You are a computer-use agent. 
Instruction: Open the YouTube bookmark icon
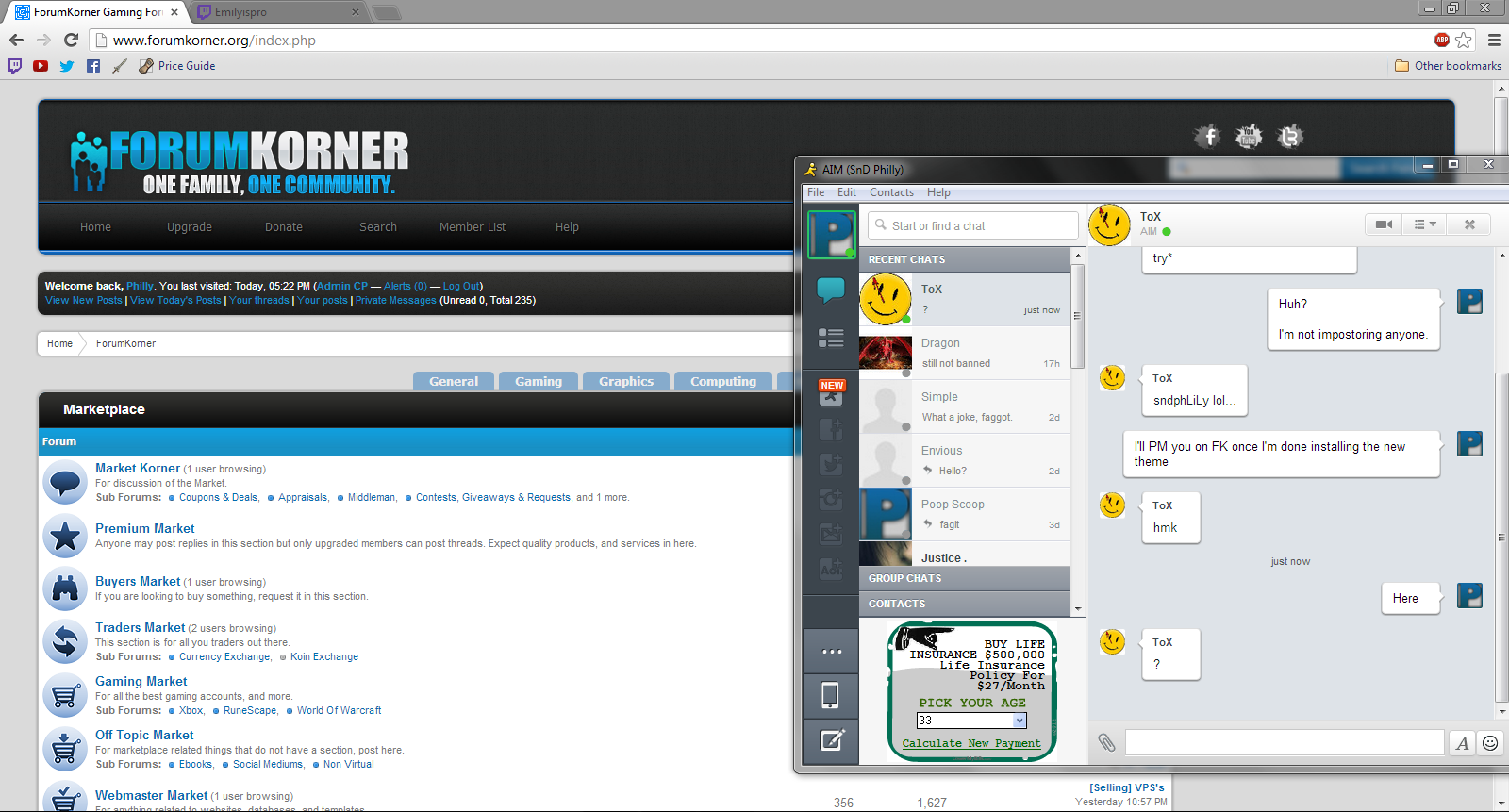tap(41, 66)
